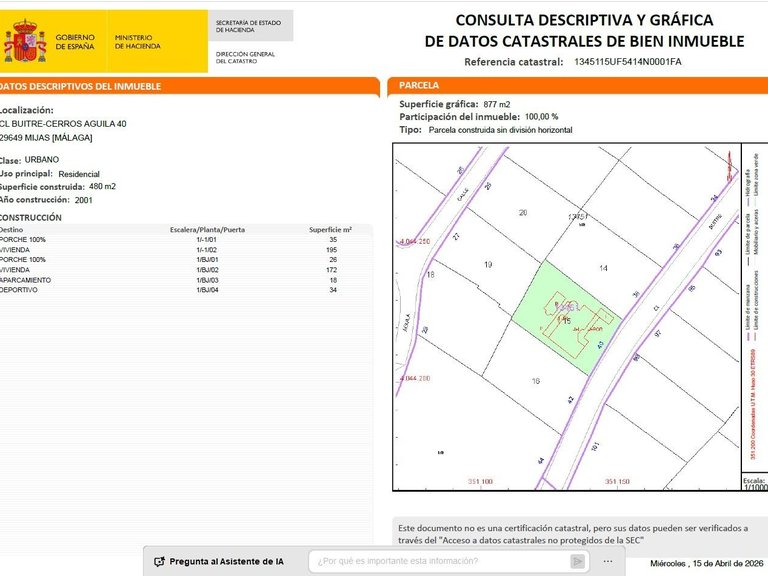Image resolution: width=768 pixels, height=576 pixels.
Task: Click the send arrow in the assistant box
Action: pos(577,561)
